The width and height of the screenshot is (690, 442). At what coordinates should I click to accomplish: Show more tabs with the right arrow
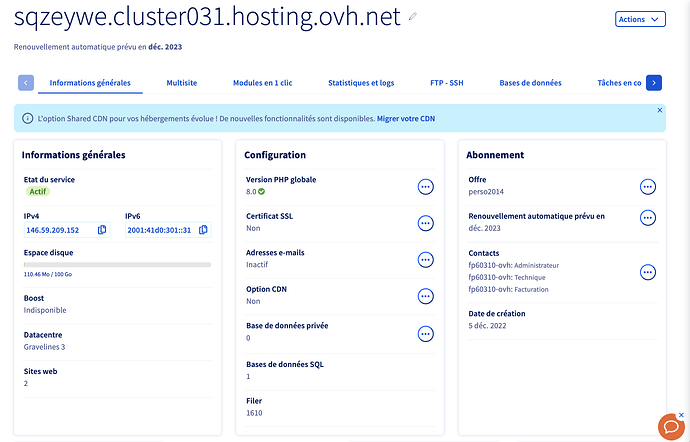point(654,83)
